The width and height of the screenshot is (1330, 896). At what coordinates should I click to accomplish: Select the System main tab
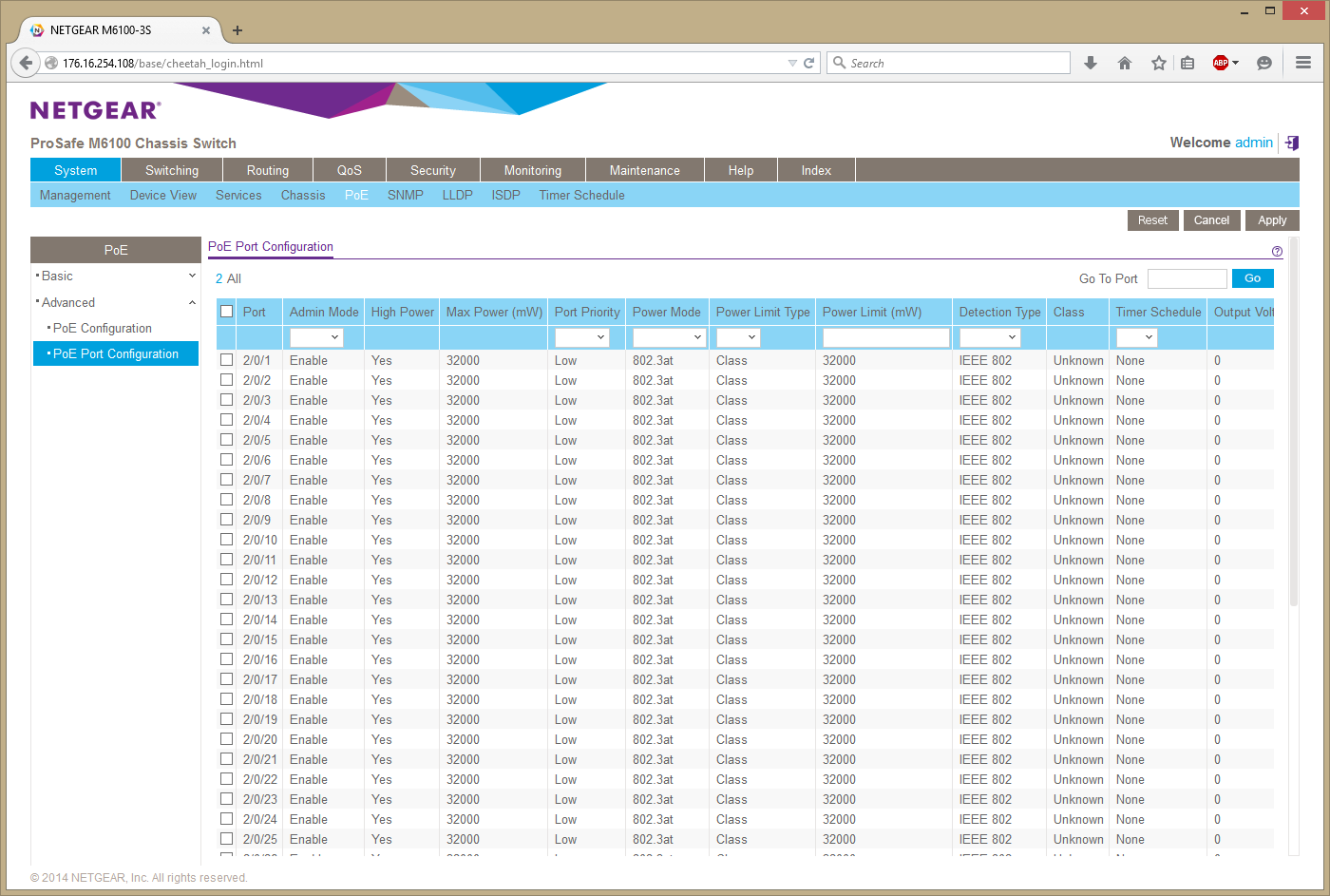pyautogui.click(x=76, y=170)
